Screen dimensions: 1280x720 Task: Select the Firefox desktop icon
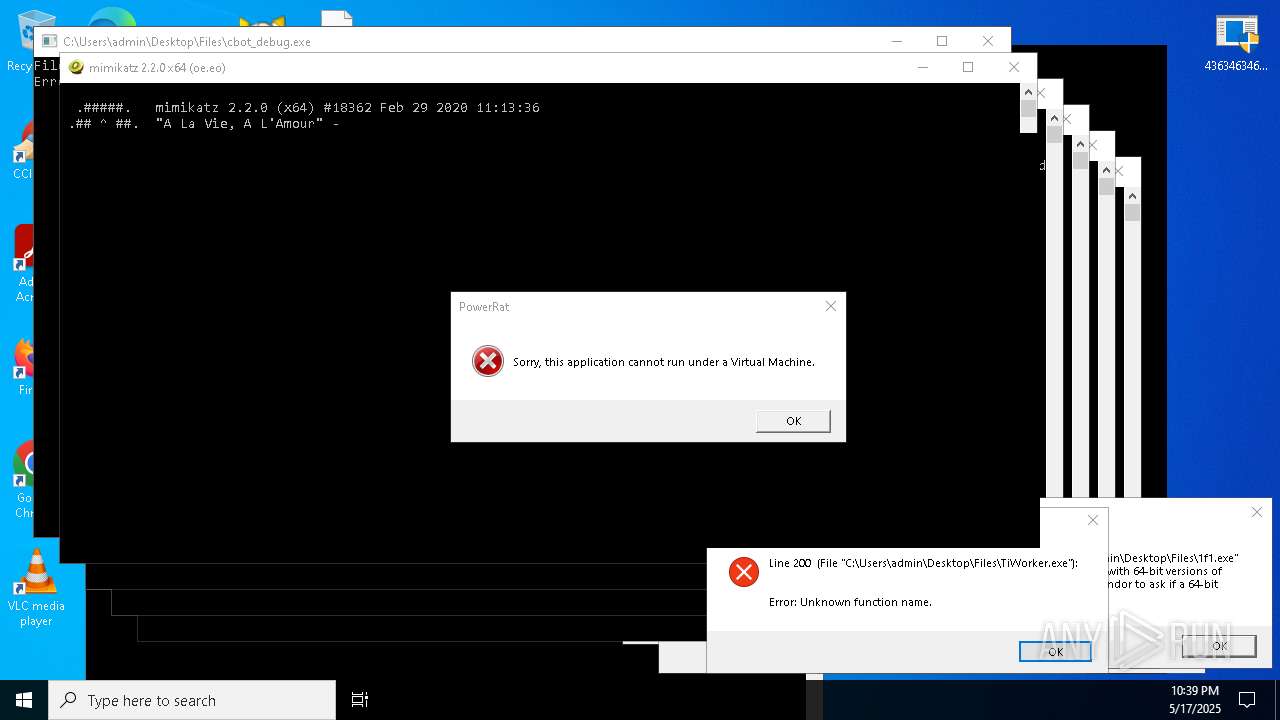[22, 366]
